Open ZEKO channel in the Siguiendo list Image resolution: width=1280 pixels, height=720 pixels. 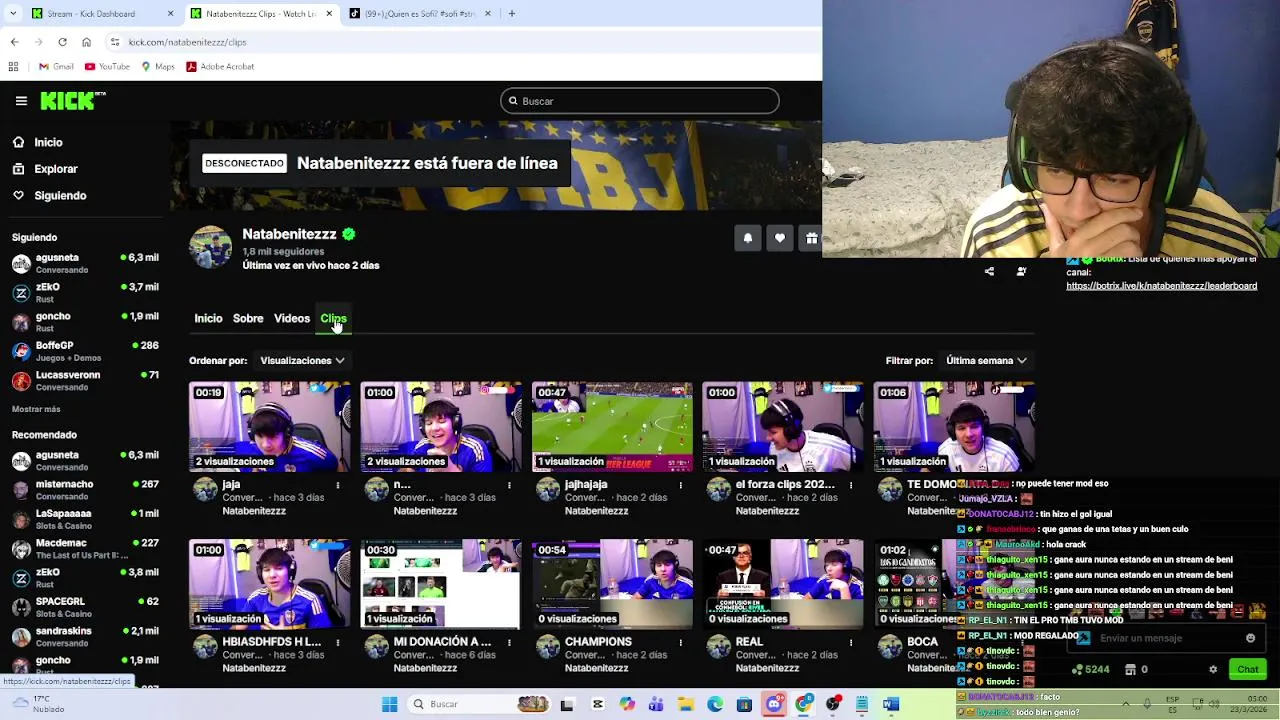pos(85,292)
